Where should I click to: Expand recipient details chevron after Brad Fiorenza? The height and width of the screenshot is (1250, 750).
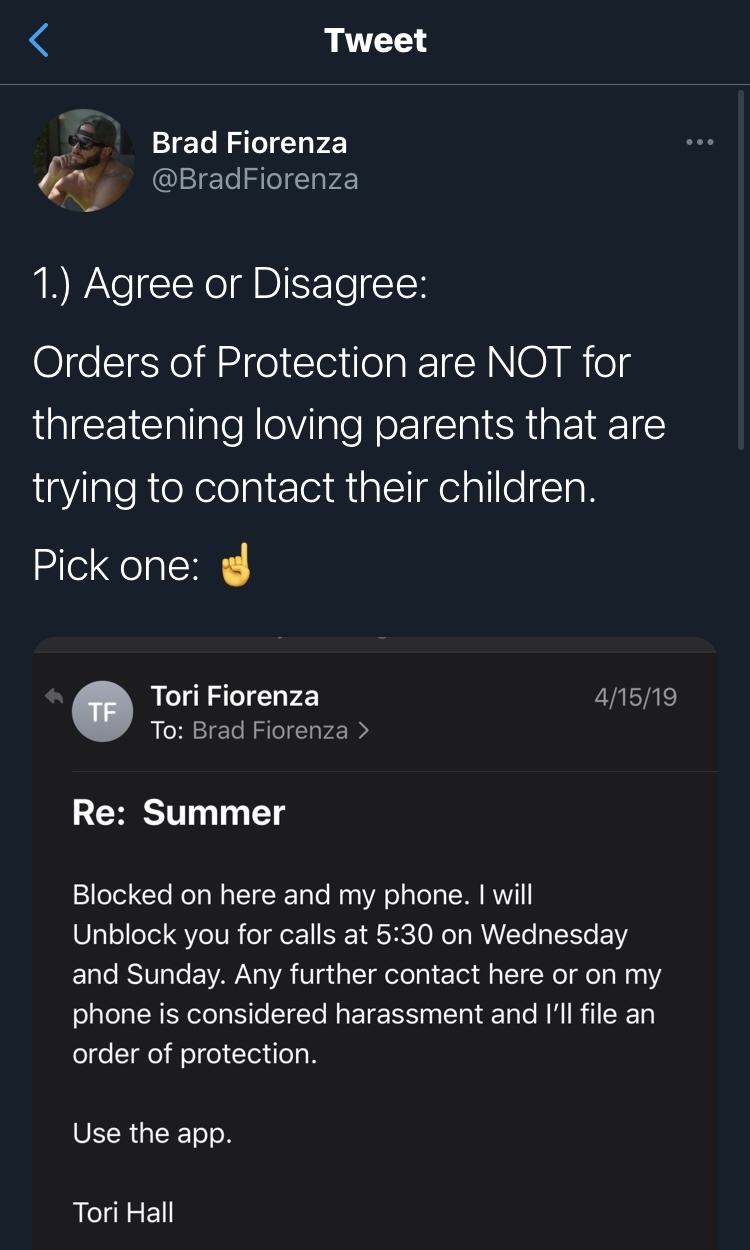[363, 731]
